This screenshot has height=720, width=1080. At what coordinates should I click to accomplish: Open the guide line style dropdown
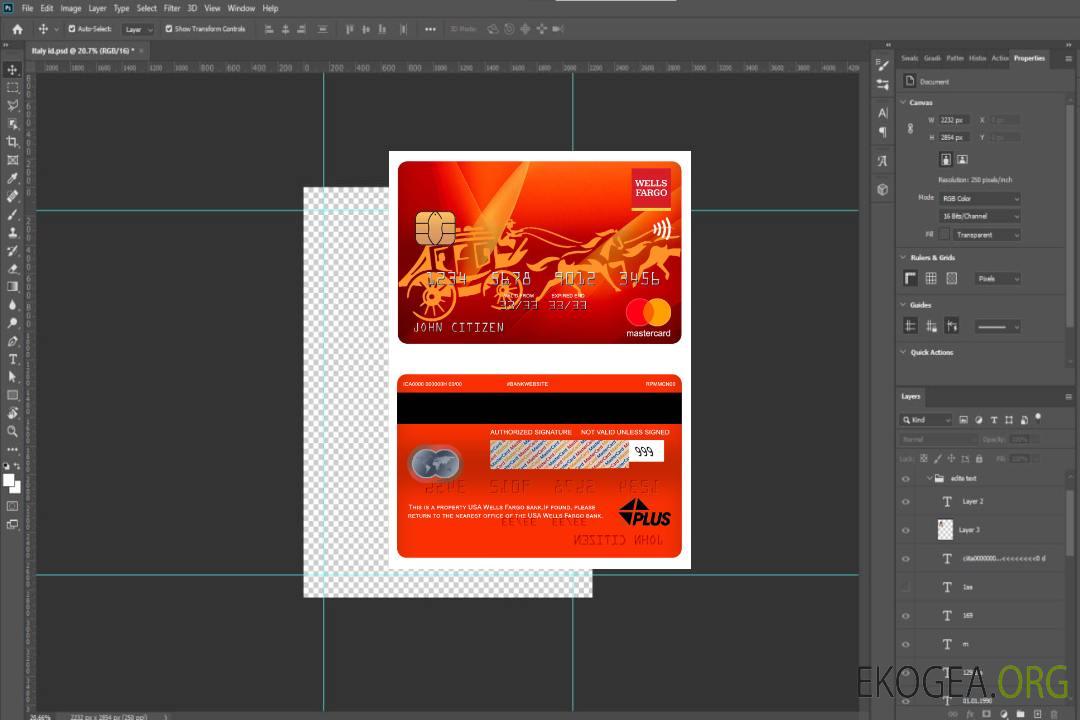pos(997,327)
